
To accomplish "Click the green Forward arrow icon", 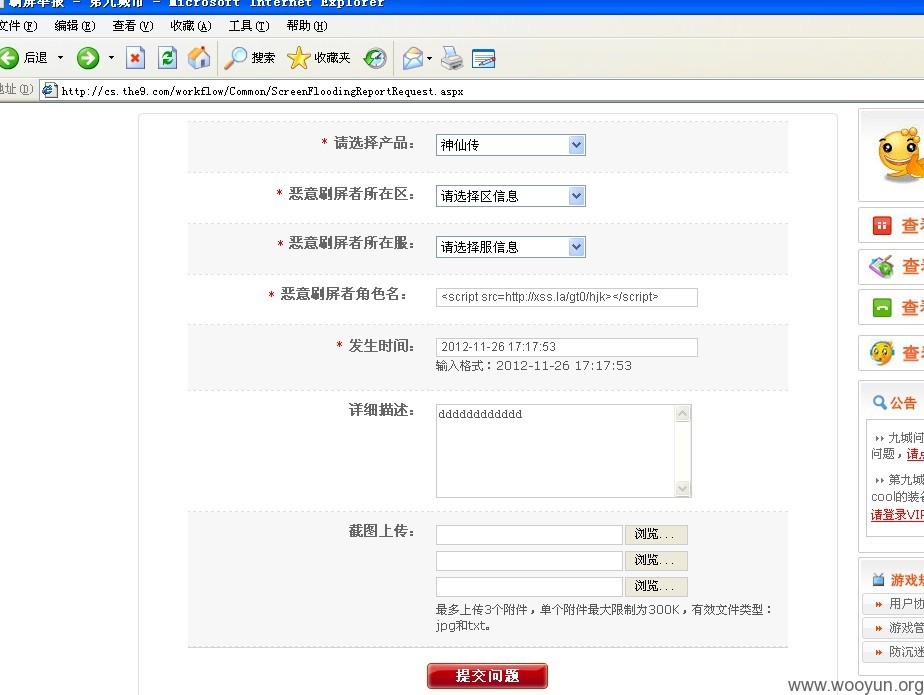I will tap(88, 58).
